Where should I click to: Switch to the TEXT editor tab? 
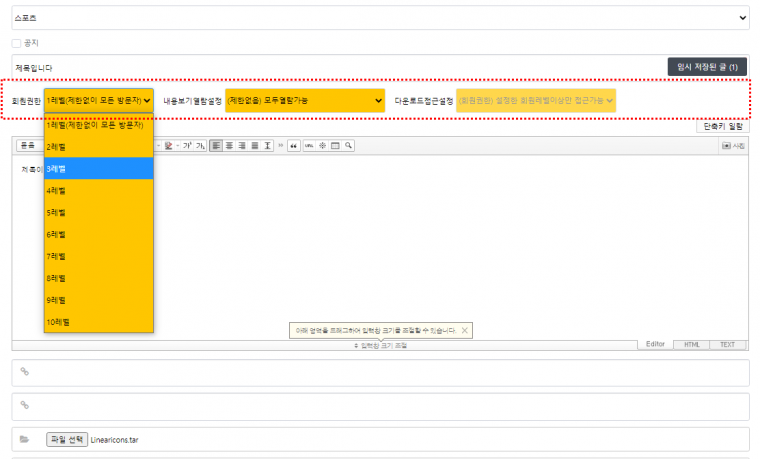click(727, 344)
